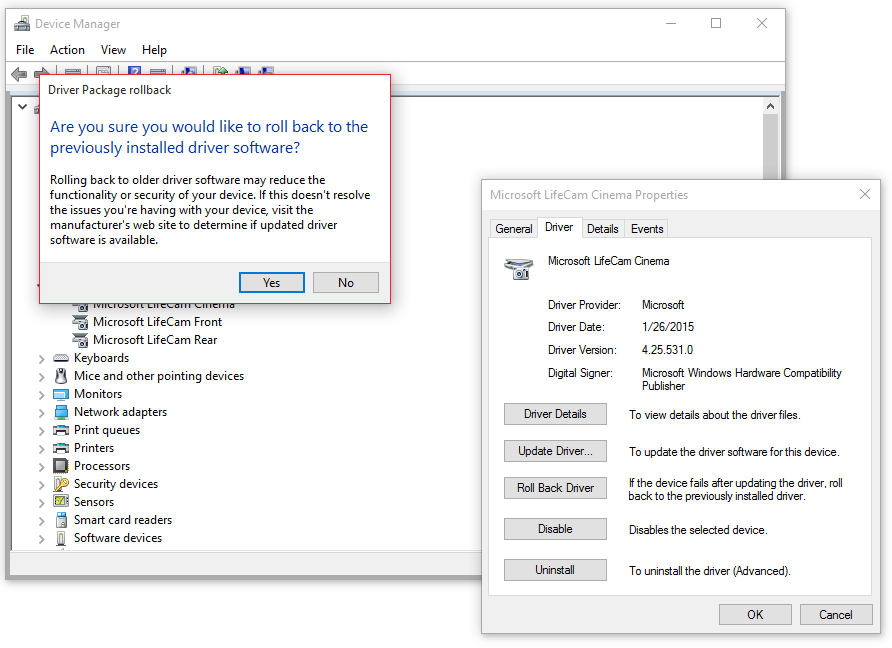Collapse the root computer node in the device tree

pos(22,106)
